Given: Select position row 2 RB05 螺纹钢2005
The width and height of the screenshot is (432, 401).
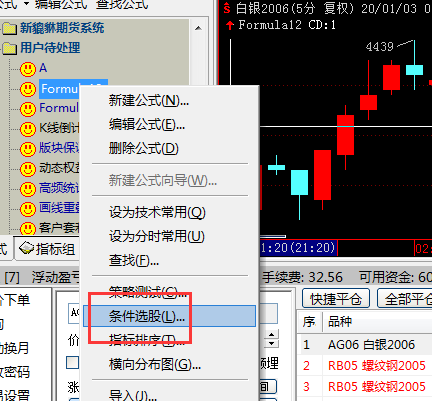Looking at the screenshot, I should 364,366.
